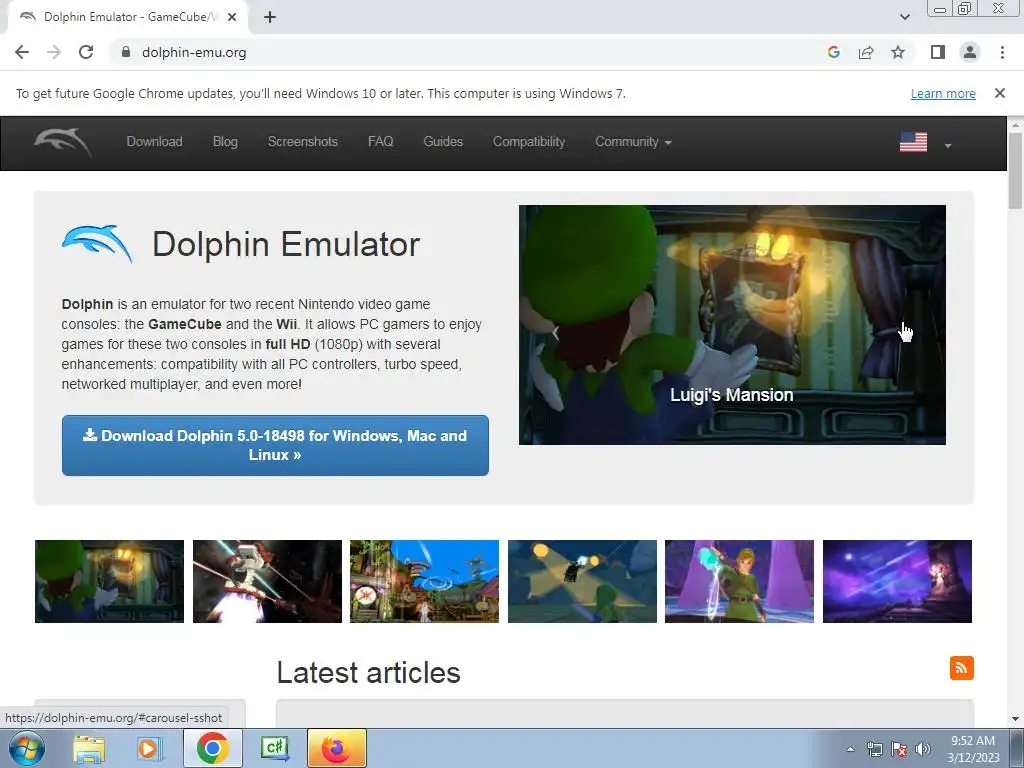Screen dimensions: 1024x768
Task: Select the colorful village thumbnail
Action: pos(424,581)
